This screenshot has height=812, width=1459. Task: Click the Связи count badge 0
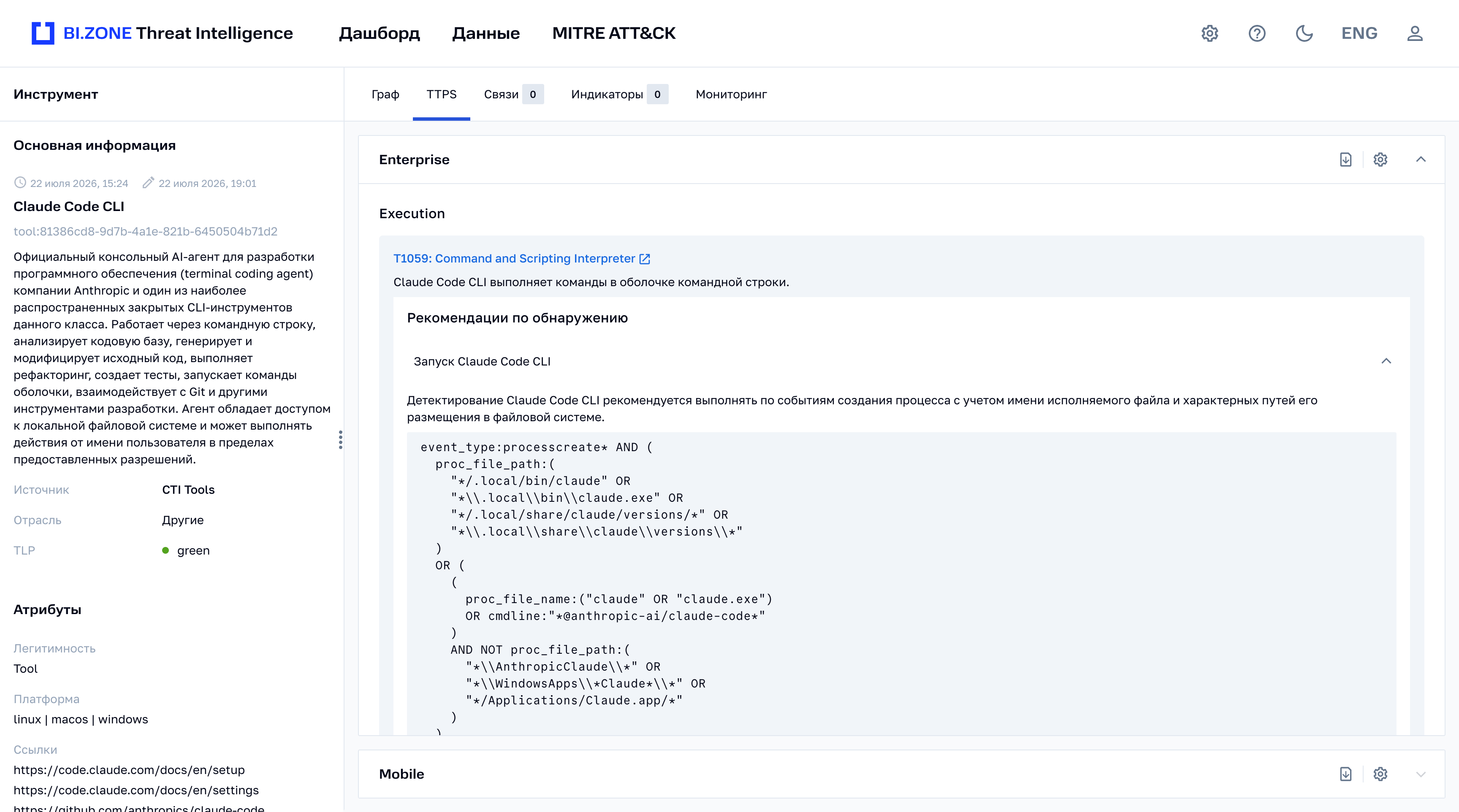(533, 95)
